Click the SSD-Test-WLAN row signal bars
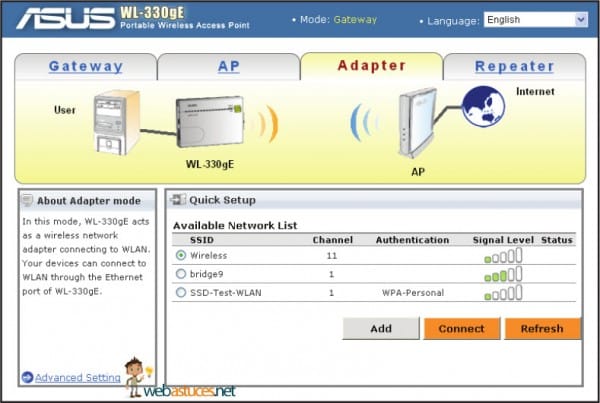 pos(503,293)
